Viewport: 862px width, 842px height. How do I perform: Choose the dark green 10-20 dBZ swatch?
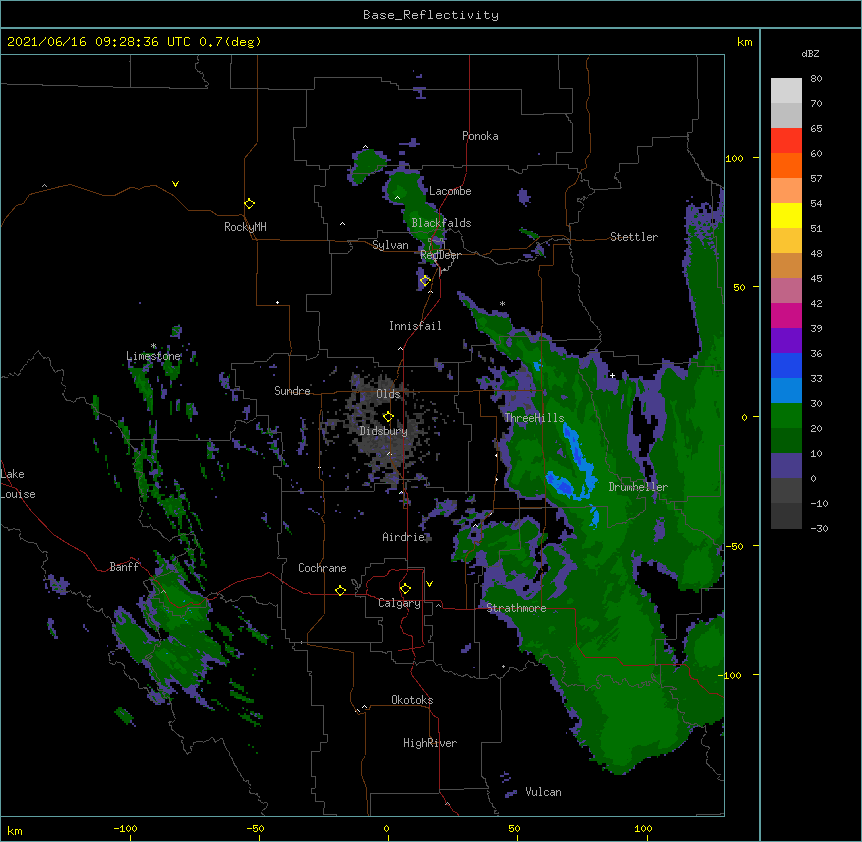(786, 441)
